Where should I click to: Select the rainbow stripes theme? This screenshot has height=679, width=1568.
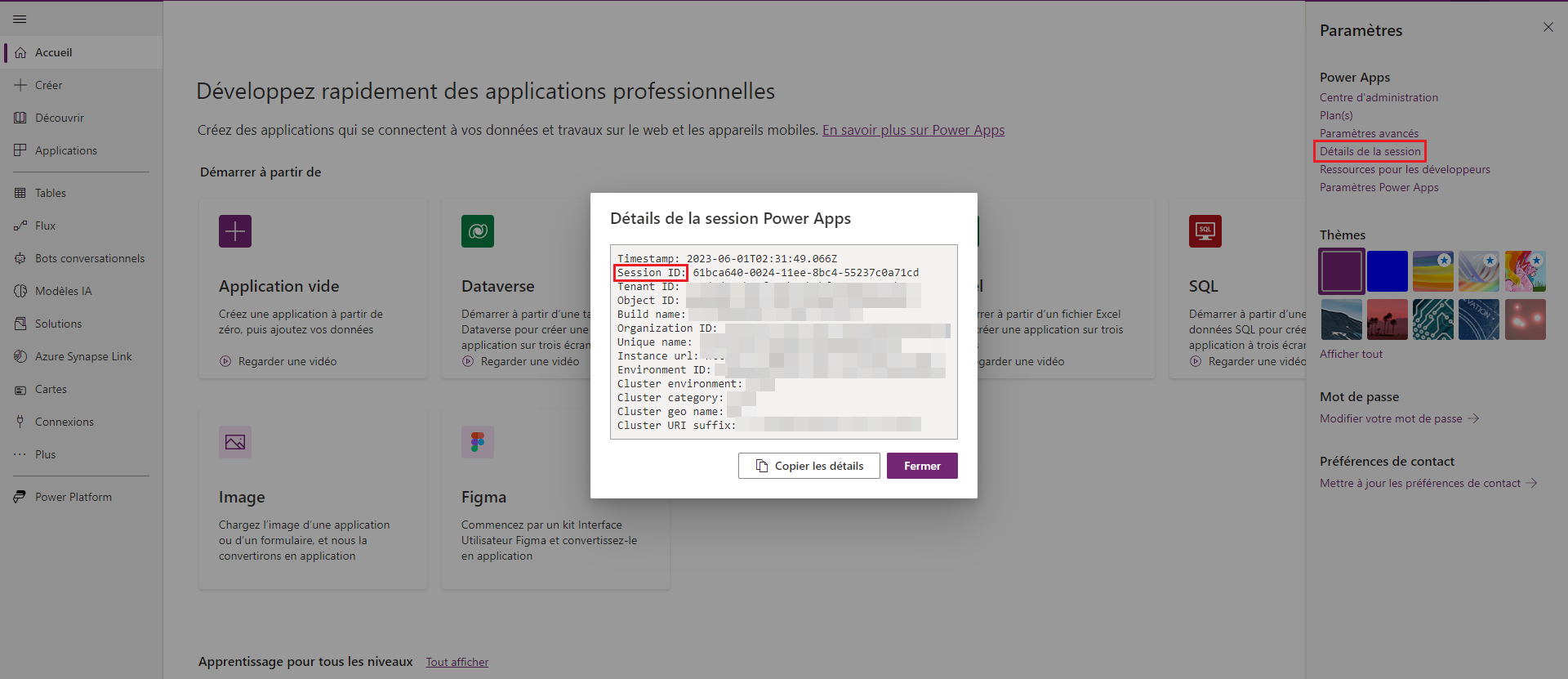pyautogui.click(x=1433, y=271)
